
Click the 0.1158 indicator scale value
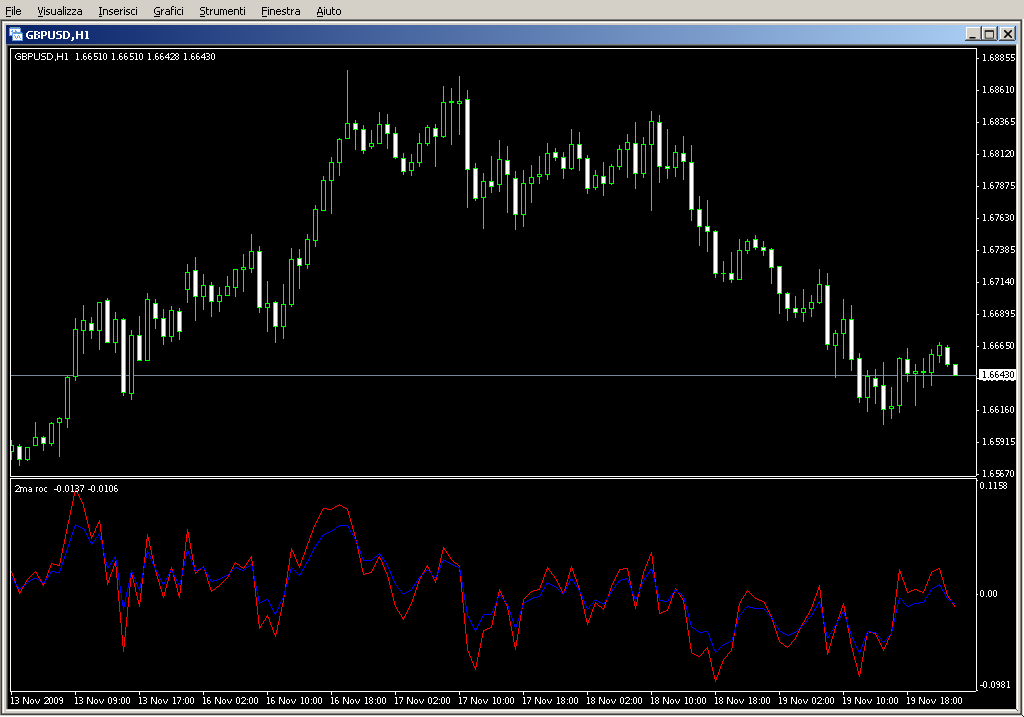pyautogui.click(x=993, y=485)
